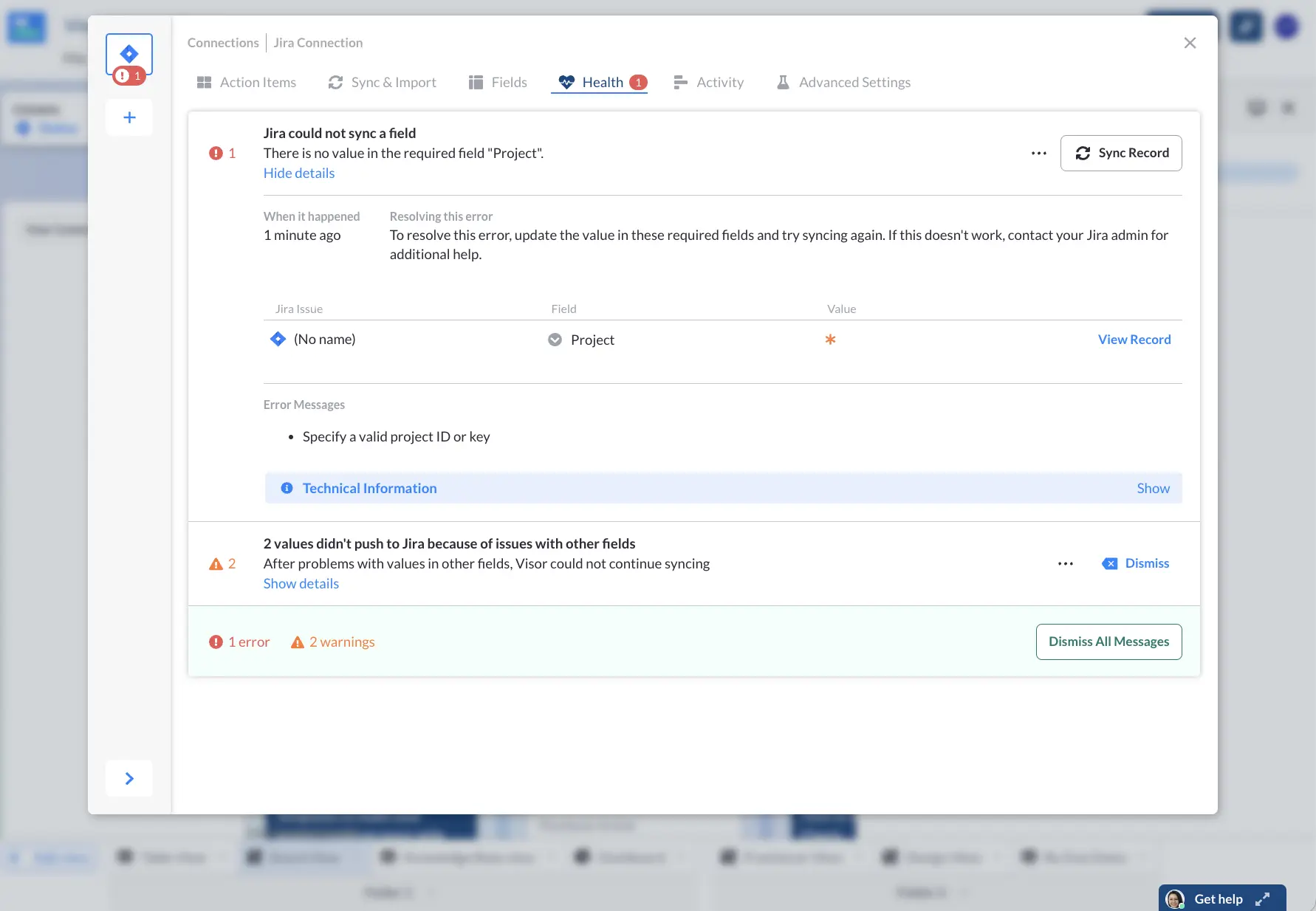Click the red error badge on Jira connection icon
1316x911 pixels.
129,75
